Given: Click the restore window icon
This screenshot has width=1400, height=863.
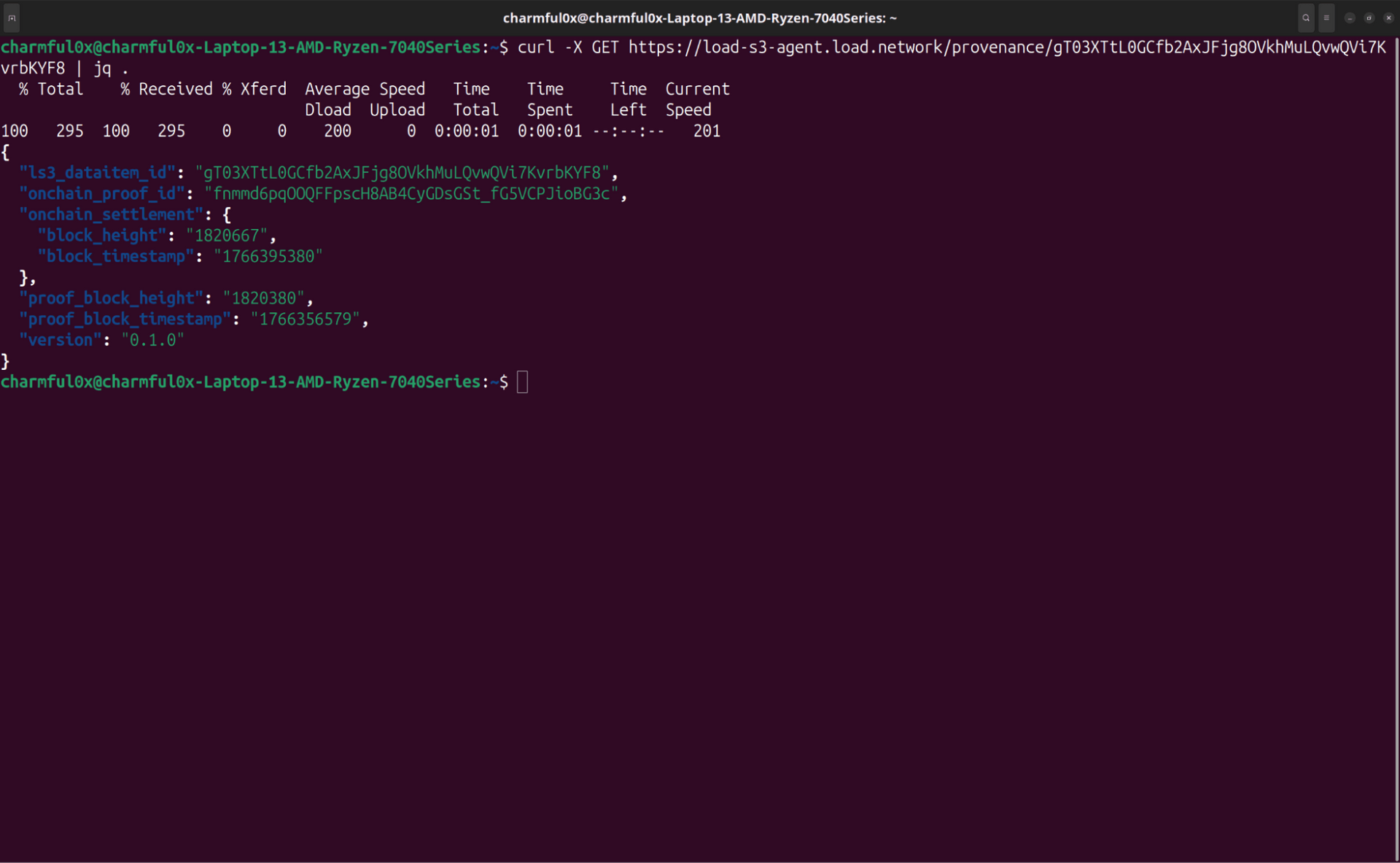Looking at the screenshot, I should pos(1369,18).
